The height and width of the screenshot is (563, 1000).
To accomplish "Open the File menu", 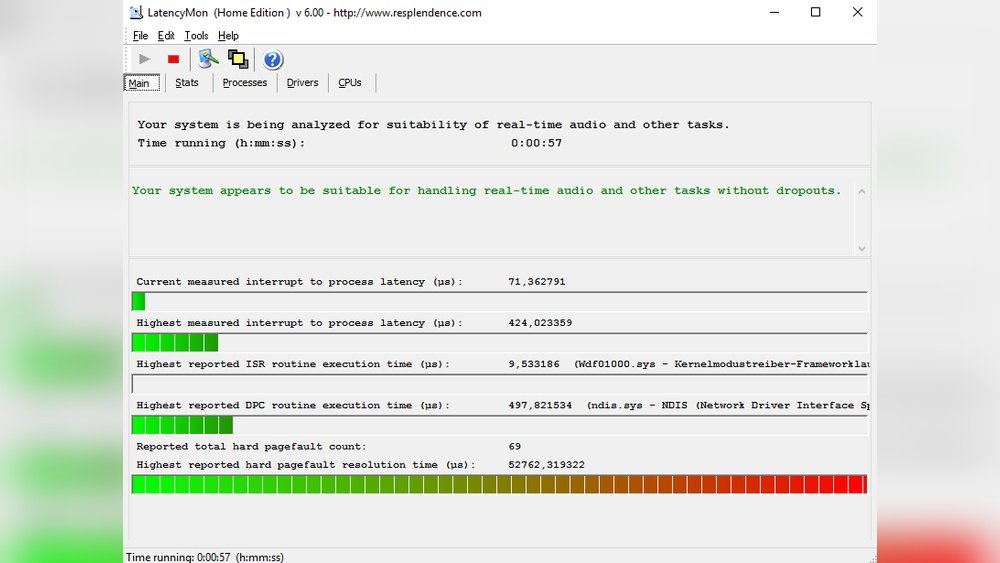I will click(140, 36).
